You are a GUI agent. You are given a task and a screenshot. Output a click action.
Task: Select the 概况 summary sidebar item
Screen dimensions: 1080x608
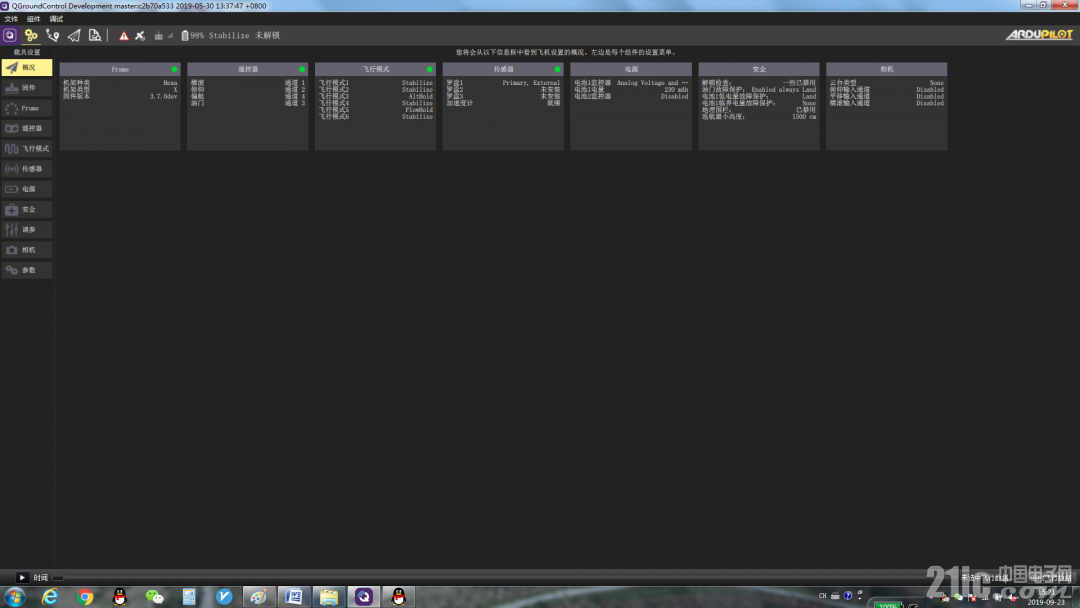(27, 67)
